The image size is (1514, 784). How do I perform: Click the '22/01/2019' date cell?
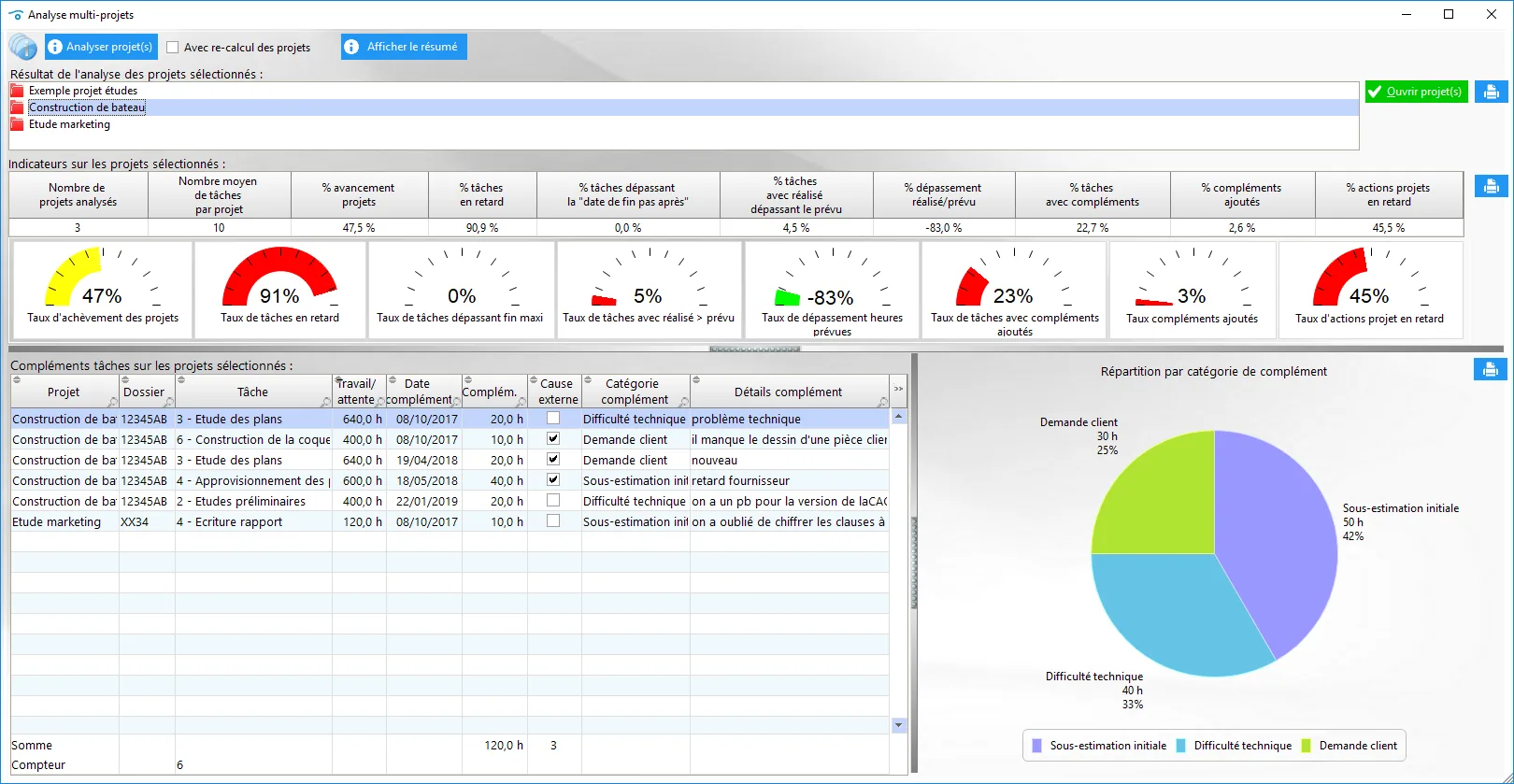click(x=426, y=501)
